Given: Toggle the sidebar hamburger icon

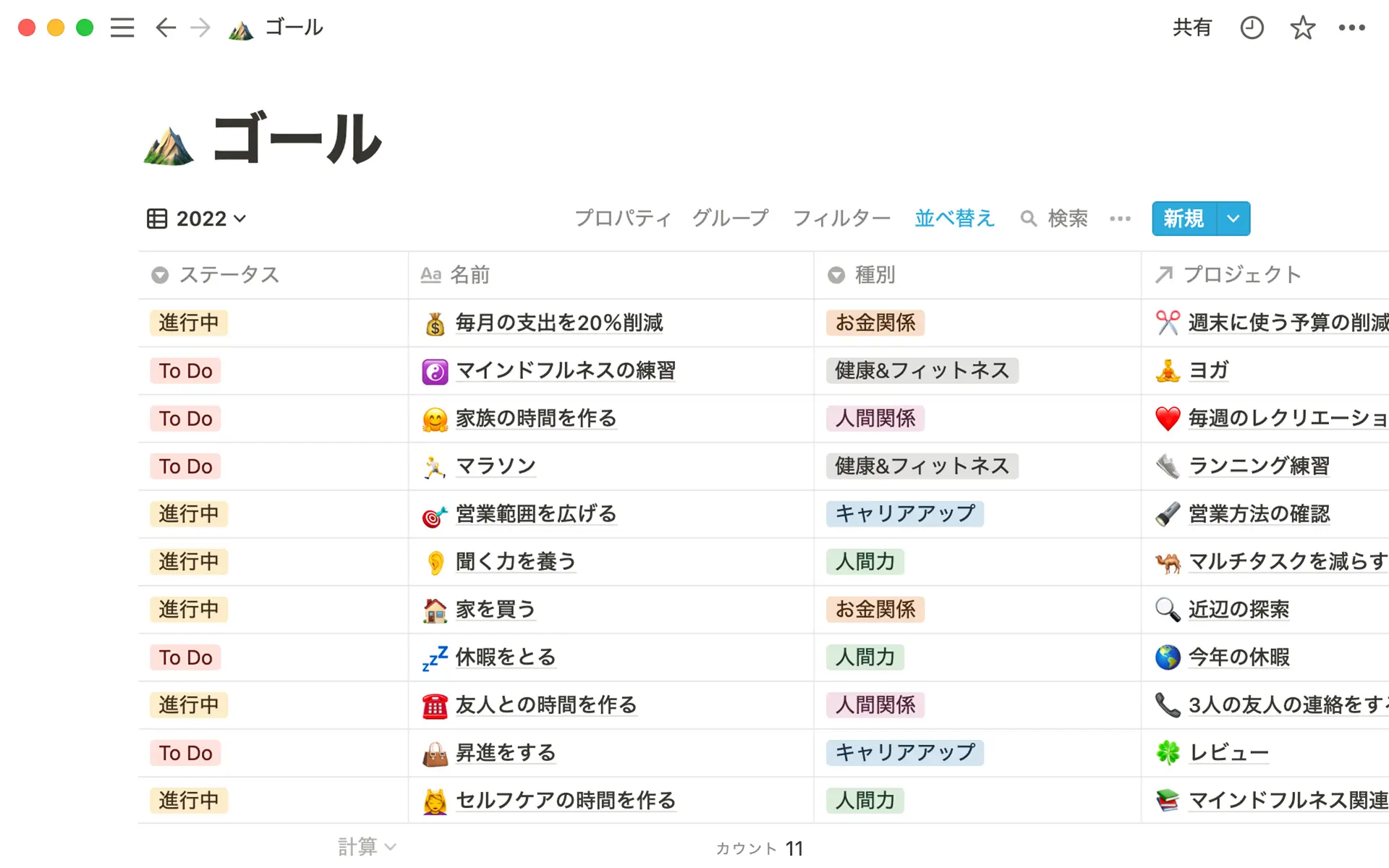Looking at the screenshot, I should (x=122, y=27).
